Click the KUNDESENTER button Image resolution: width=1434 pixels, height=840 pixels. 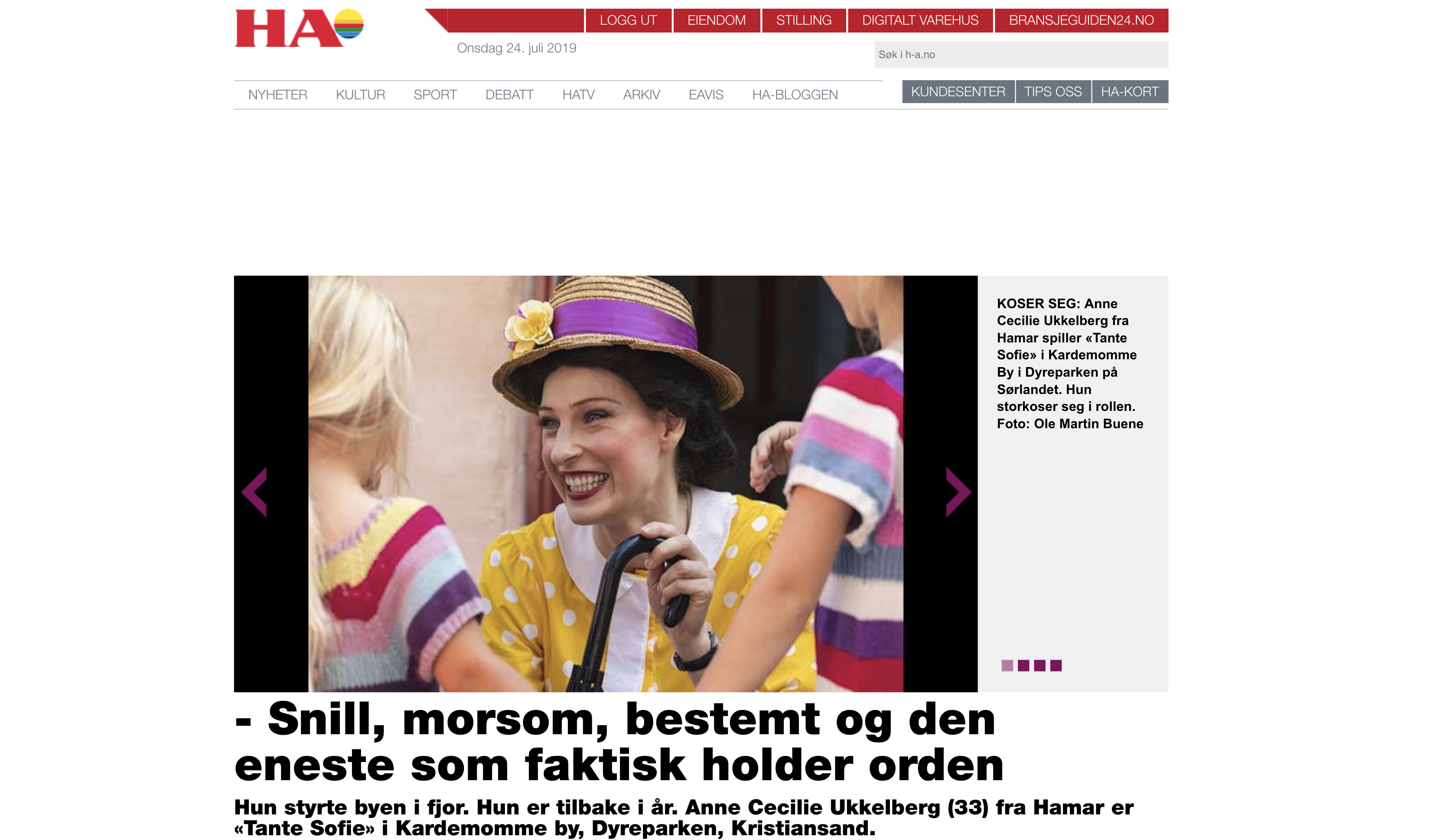958,91
